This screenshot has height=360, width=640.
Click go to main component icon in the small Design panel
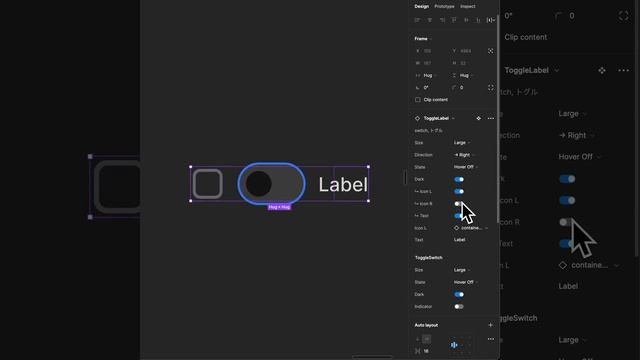point(478,118)
